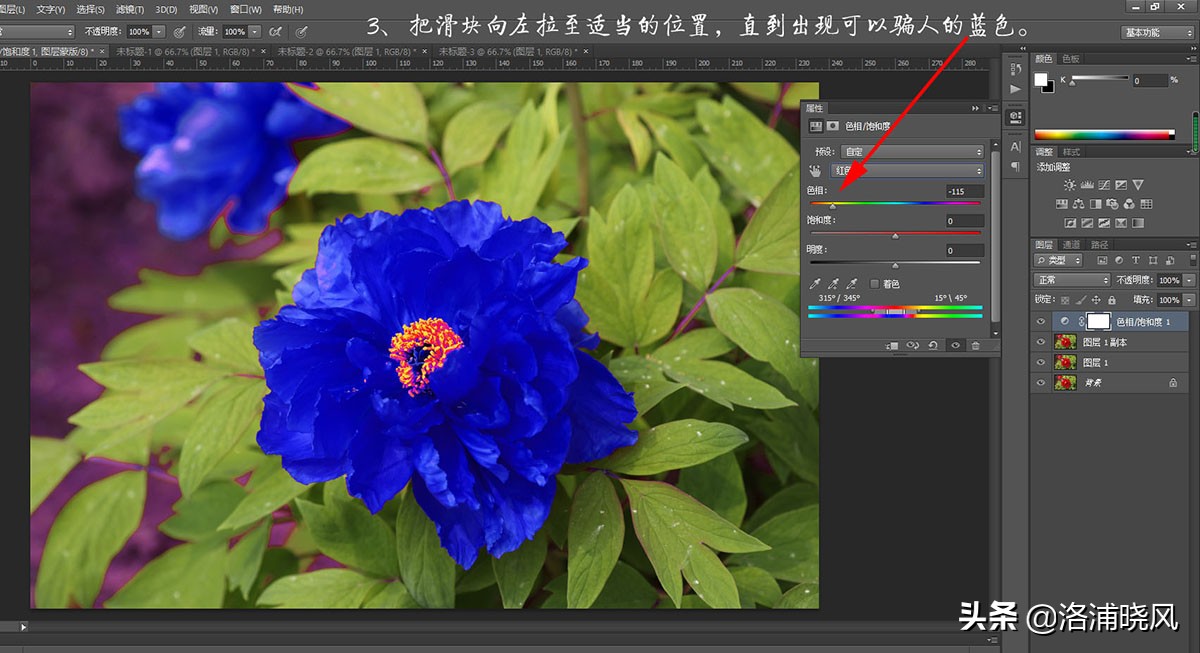Switch to the 通道 tab

click(1071, 245)
